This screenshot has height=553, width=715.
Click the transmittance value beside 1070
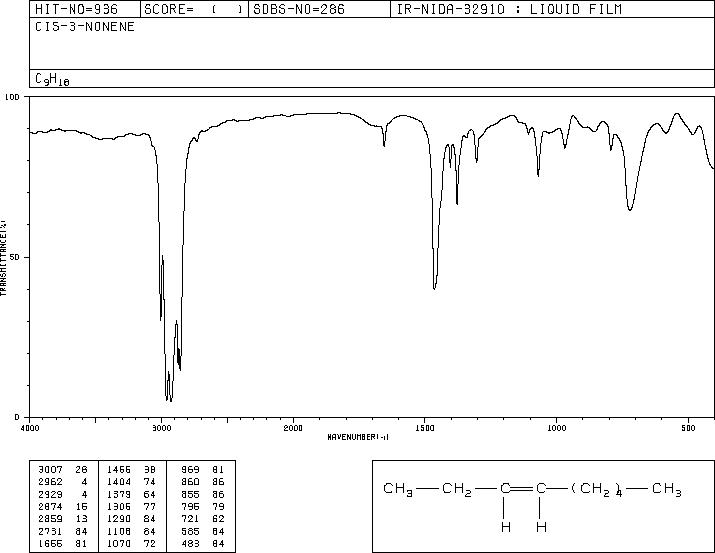(x=150, y=544)
